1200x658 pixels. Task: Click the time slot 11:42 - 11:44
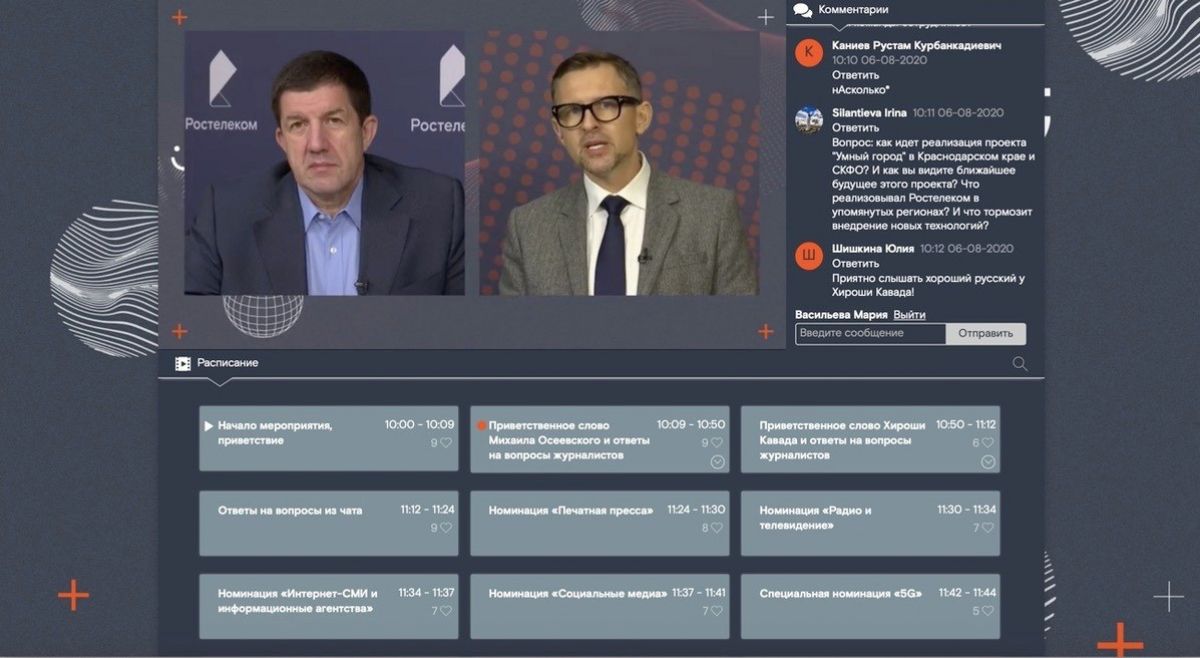click(x=967, y=593)
